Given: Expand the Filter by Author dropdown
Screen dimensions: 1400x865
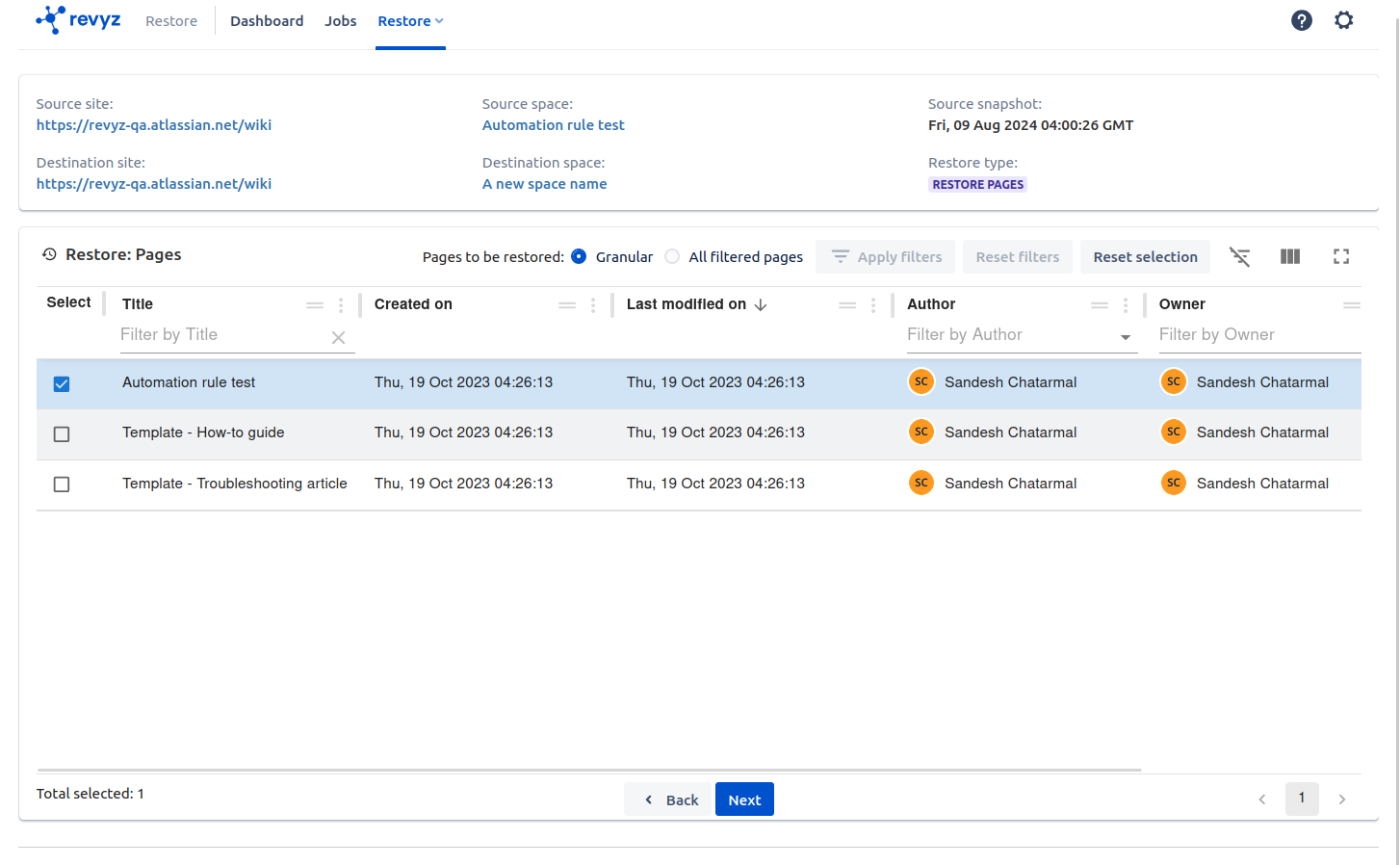Looking at the screenshot, I should [1125, 337].
